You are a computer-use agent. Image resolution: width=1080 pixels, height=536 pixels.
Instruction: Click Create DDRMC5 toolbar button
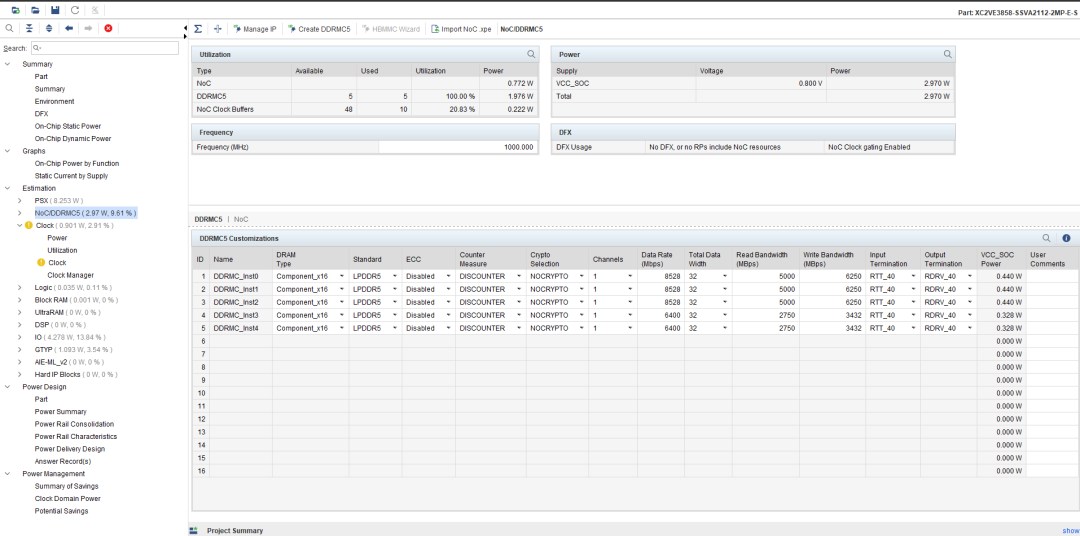[320, 29]
